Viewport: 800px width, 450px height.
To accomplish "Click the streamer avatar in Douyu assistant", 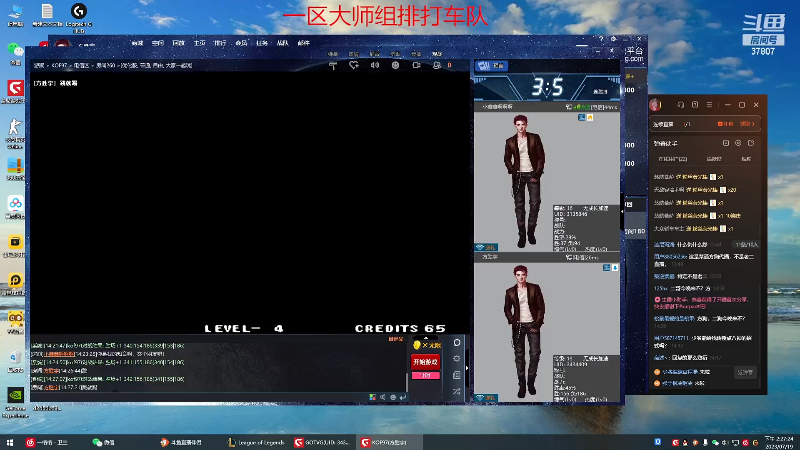I will point(655,105).
